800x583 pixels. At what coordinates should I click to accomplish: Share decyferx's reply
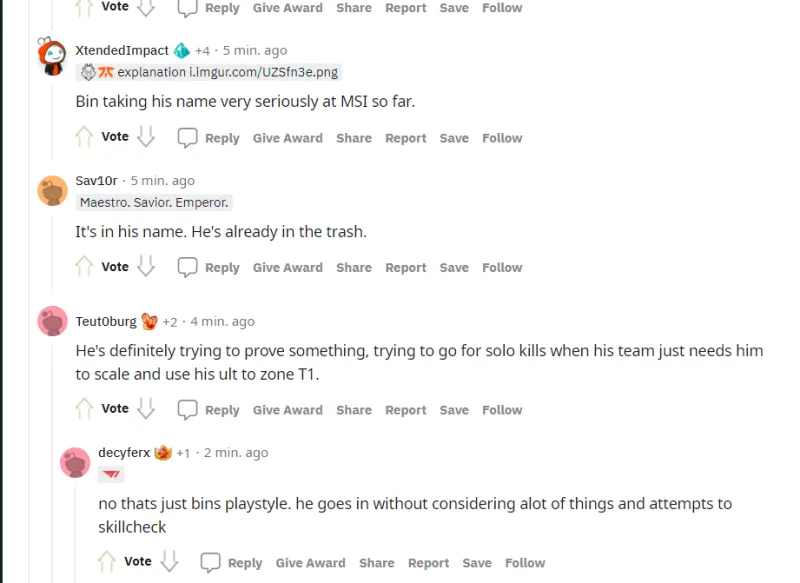pyautogui.click(x=377, y=563)
